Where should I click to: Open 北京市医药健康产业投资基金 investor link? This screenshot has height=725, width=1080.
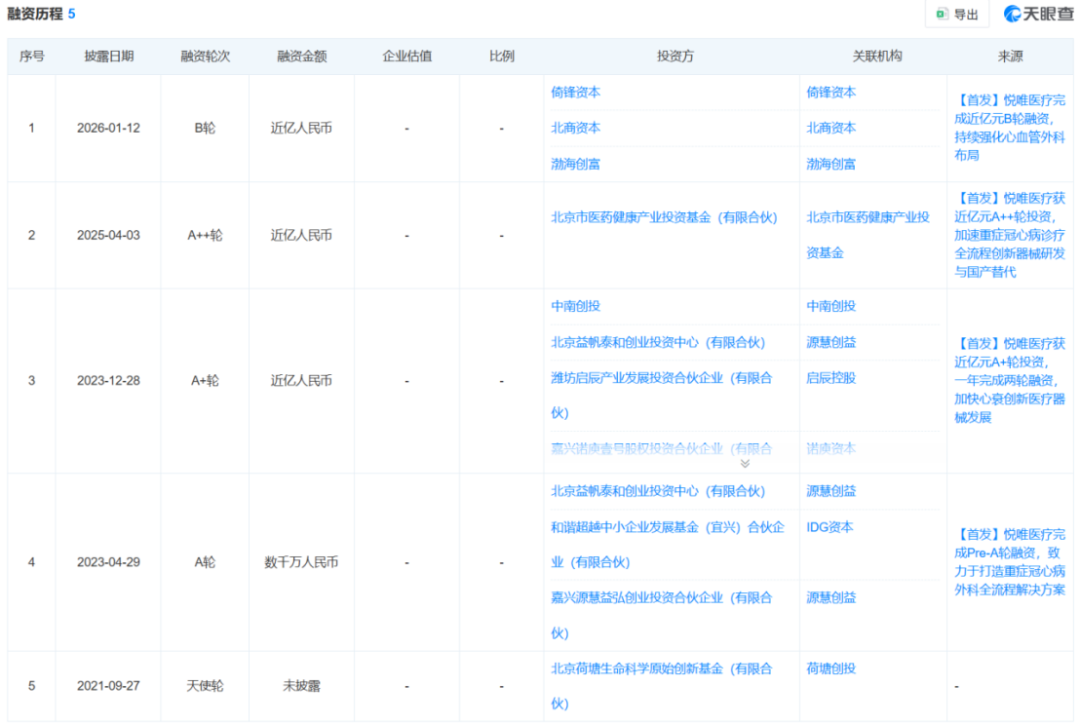(x=664, y=218)
